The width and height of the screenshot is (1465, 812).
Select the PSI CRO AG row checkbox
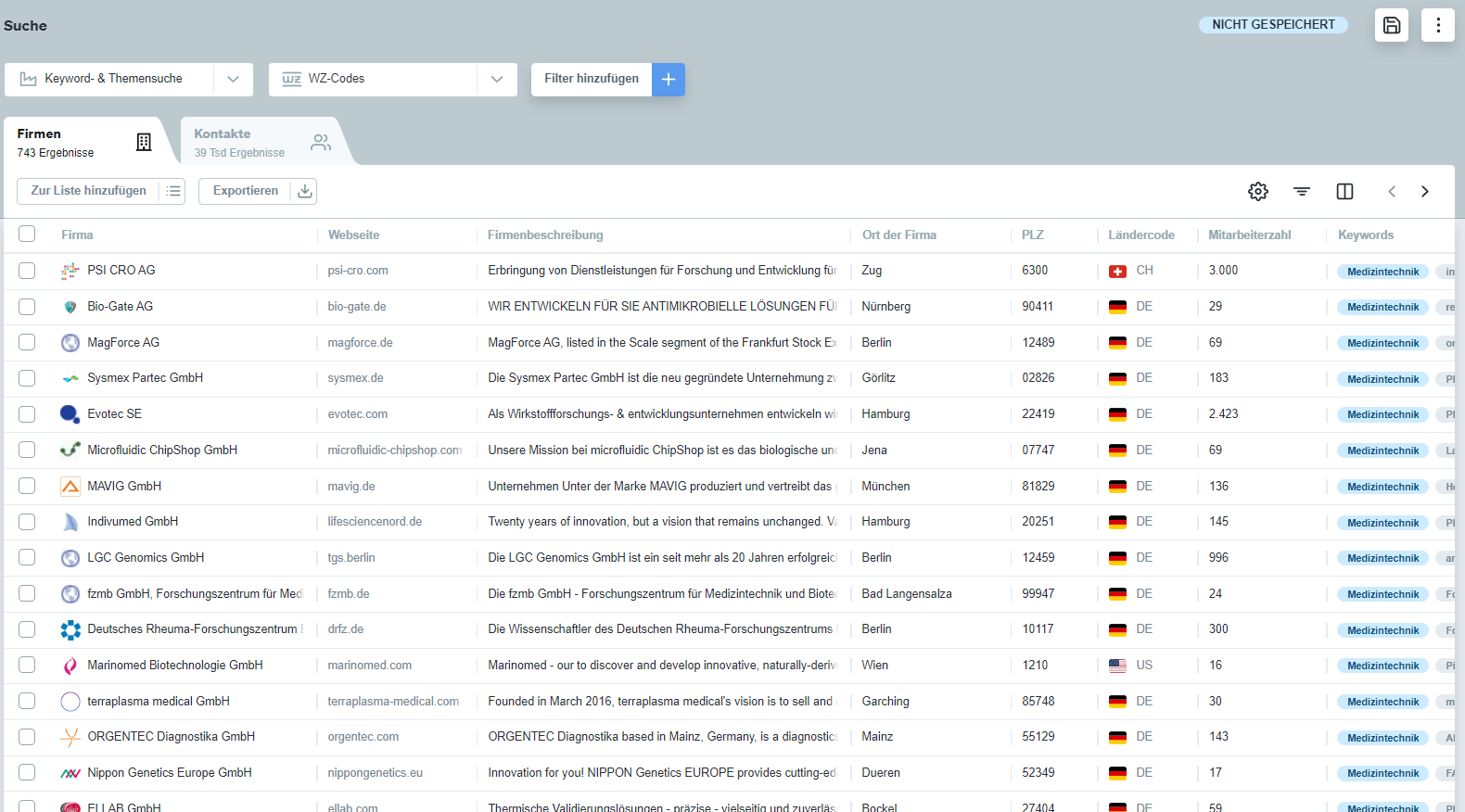click(27, 271)
